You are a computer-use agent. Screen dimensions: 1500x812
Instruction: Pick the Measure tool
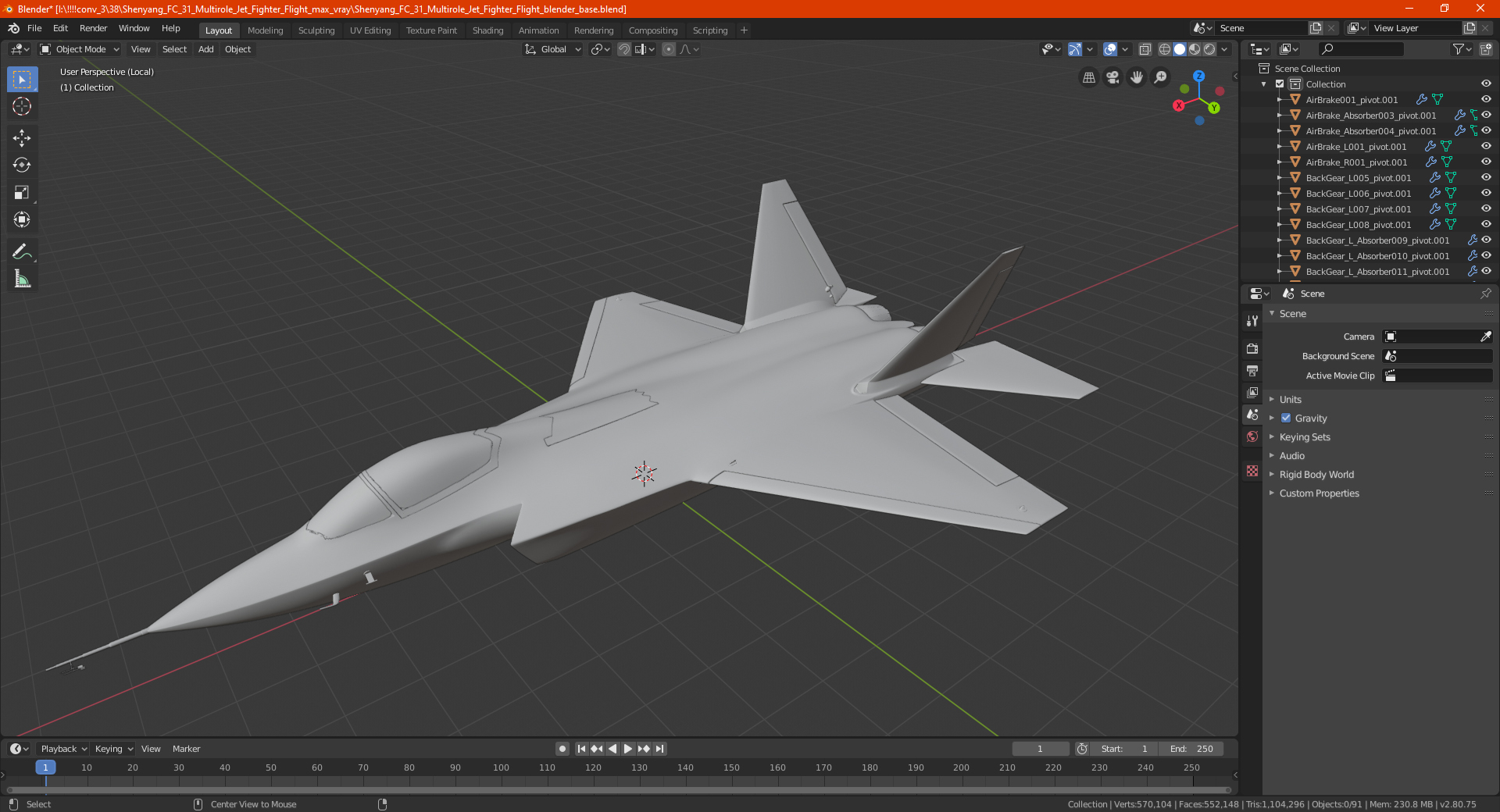(22, 279)
